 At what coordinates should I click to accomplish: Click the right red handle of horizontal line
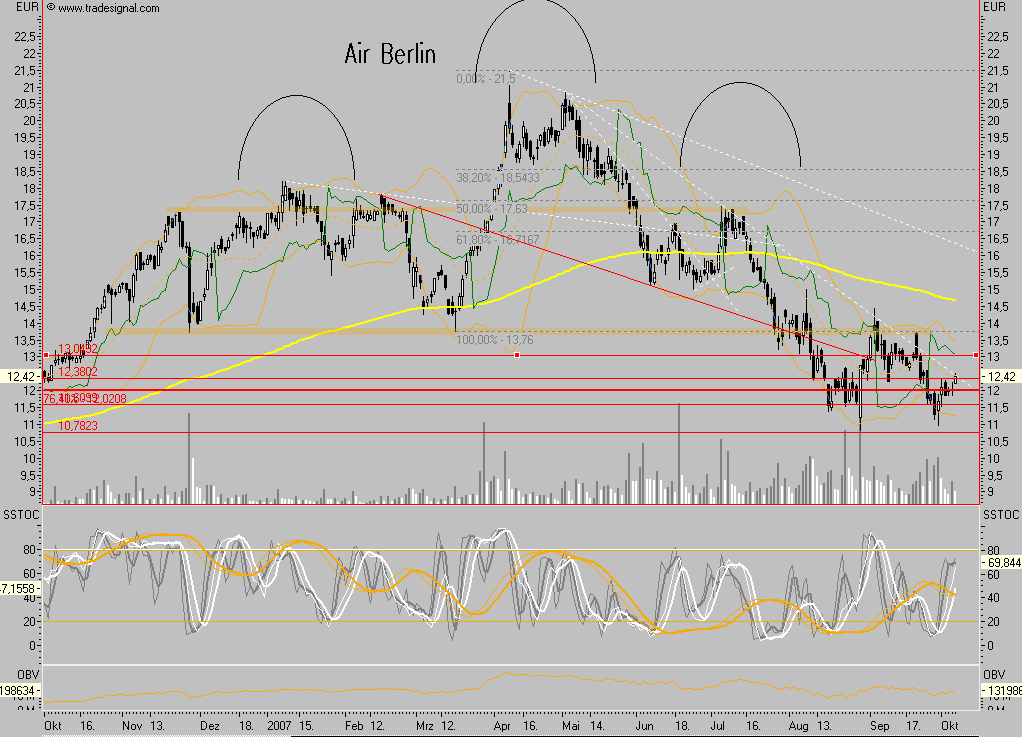975,355
